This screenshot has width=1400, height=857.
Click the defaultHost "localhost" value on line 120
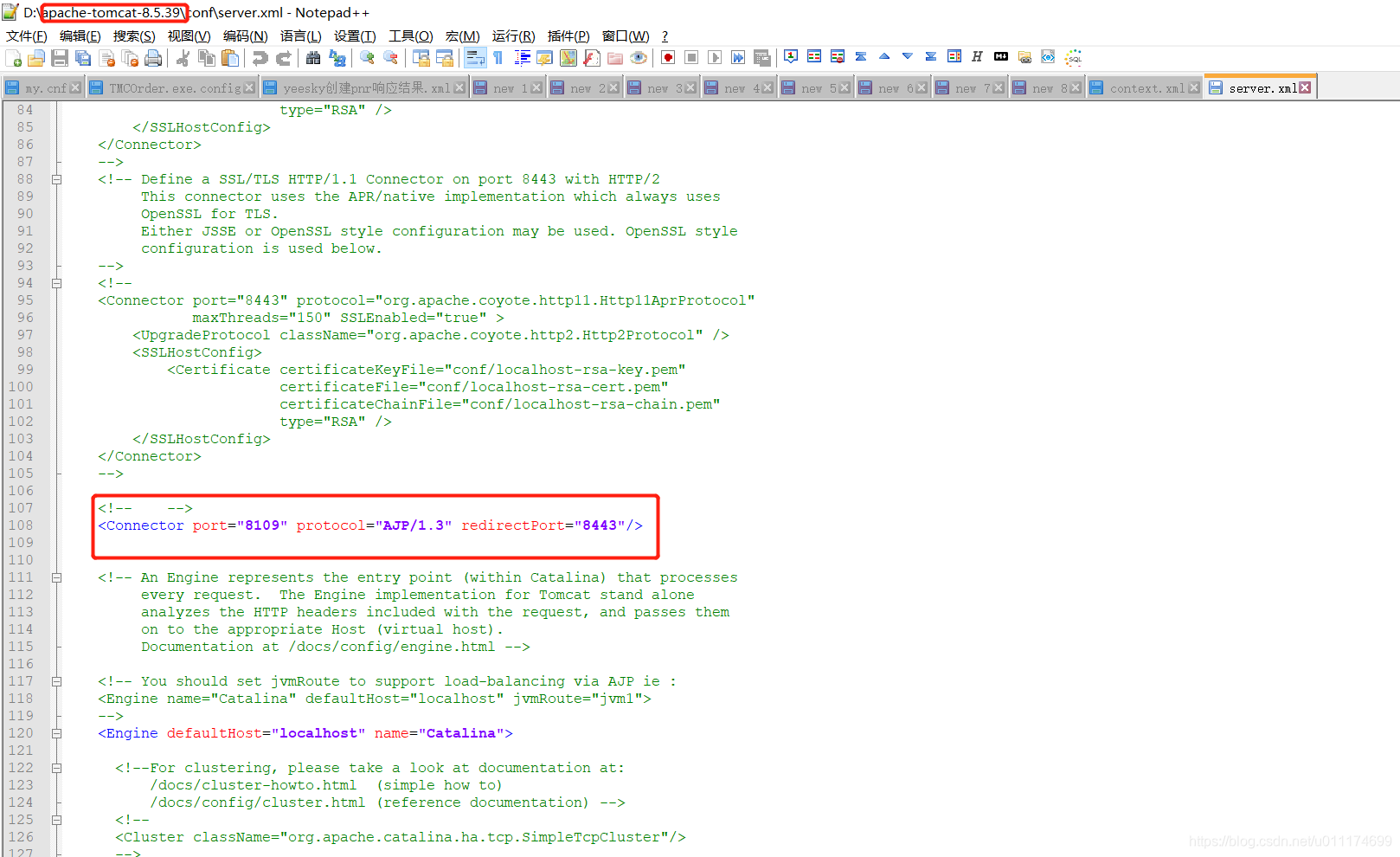tap(318, 733)
